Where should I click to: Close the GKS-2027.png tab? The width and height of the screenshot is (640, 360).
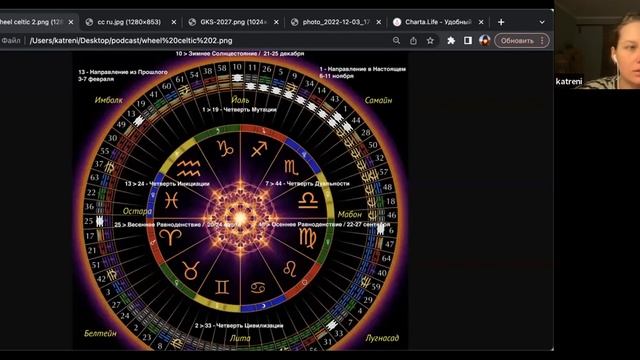tap(276, 22)
